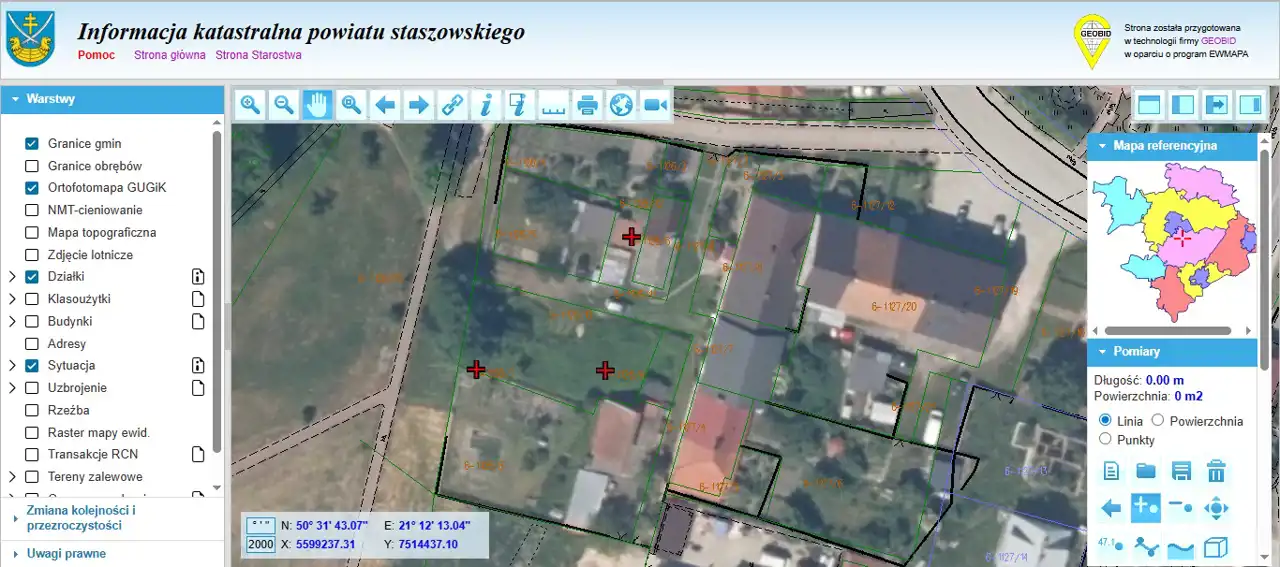Uncheck the Granice gmin layer

(32, 144)
